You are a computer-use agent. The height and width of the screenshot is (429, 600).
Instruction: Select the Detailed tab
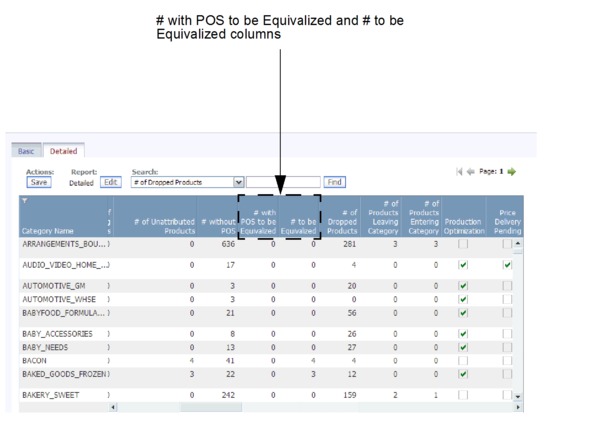[x=61, y=151]
